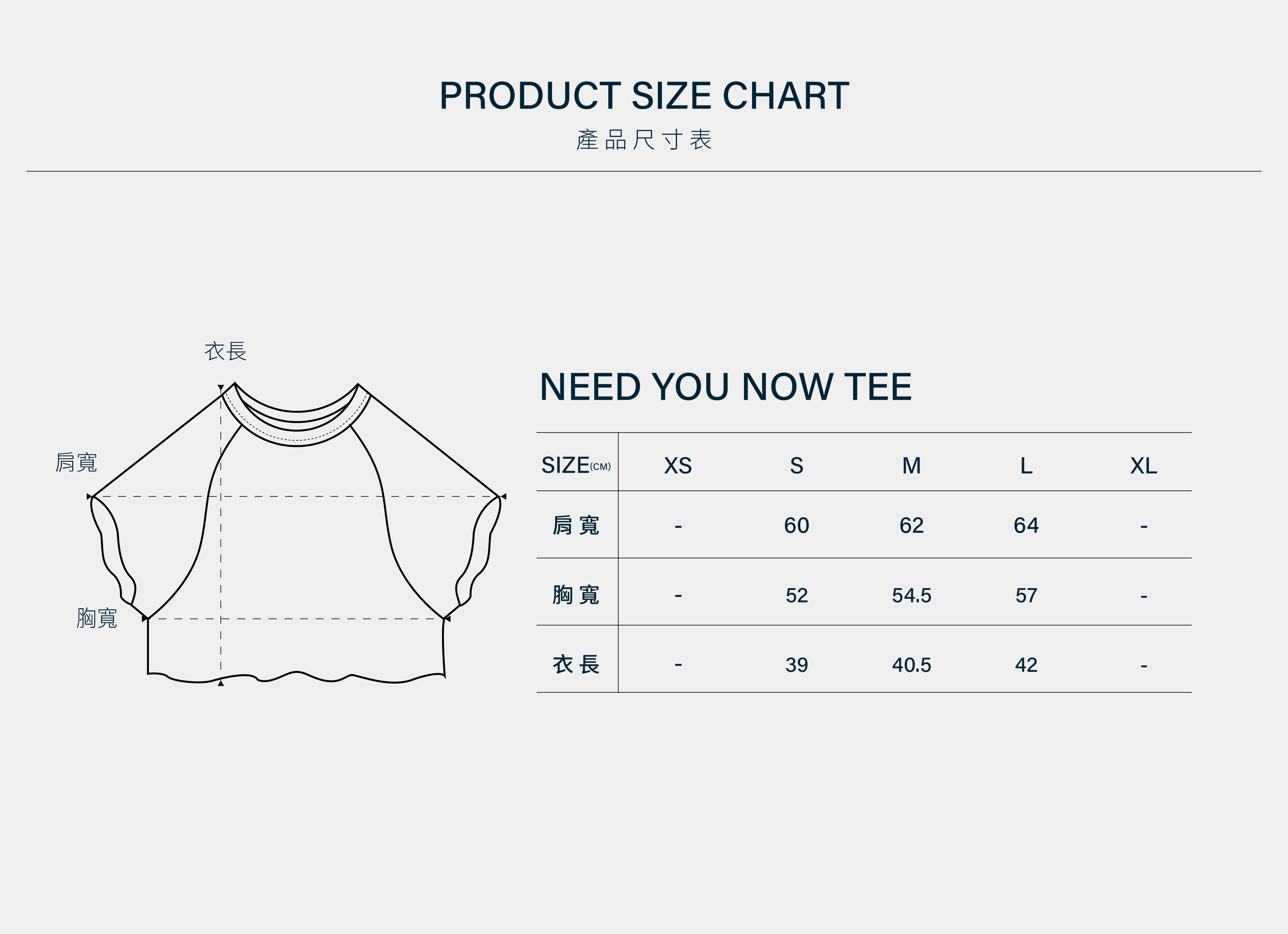Click the 肩寬 label beside the diagram

[x=76, y=462]
